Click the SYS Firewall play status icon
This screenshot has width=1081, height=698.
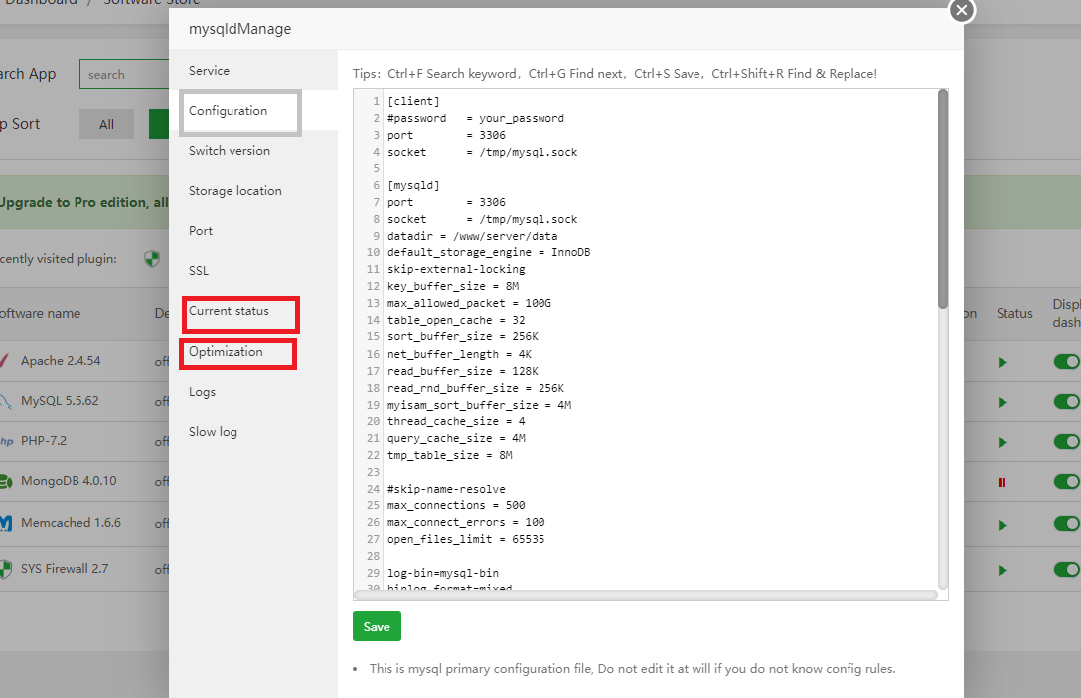pyautogui.click(x=1002, y=570)
